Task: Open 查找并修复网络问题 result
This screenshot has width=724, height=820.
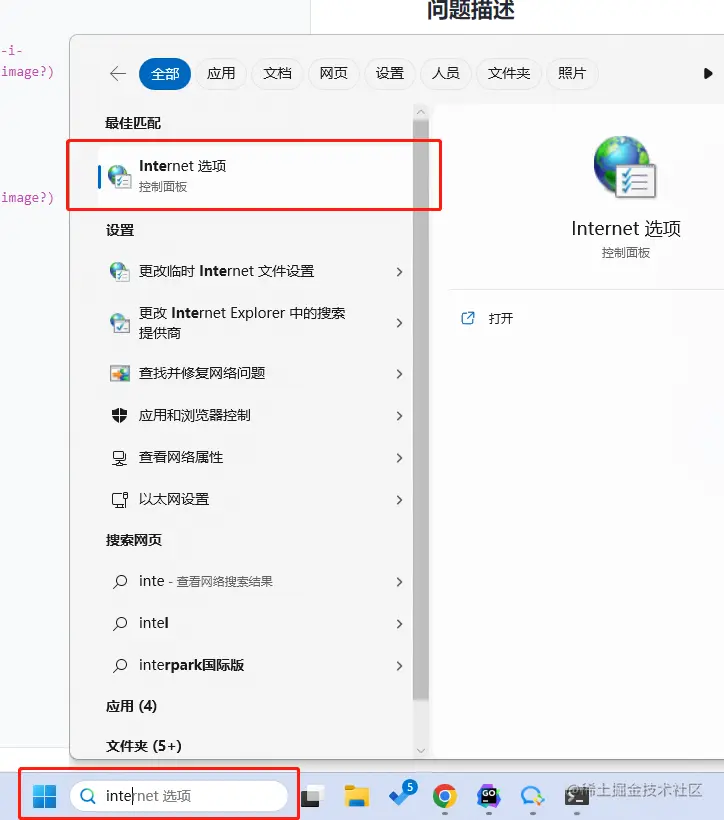Action: 255,373
